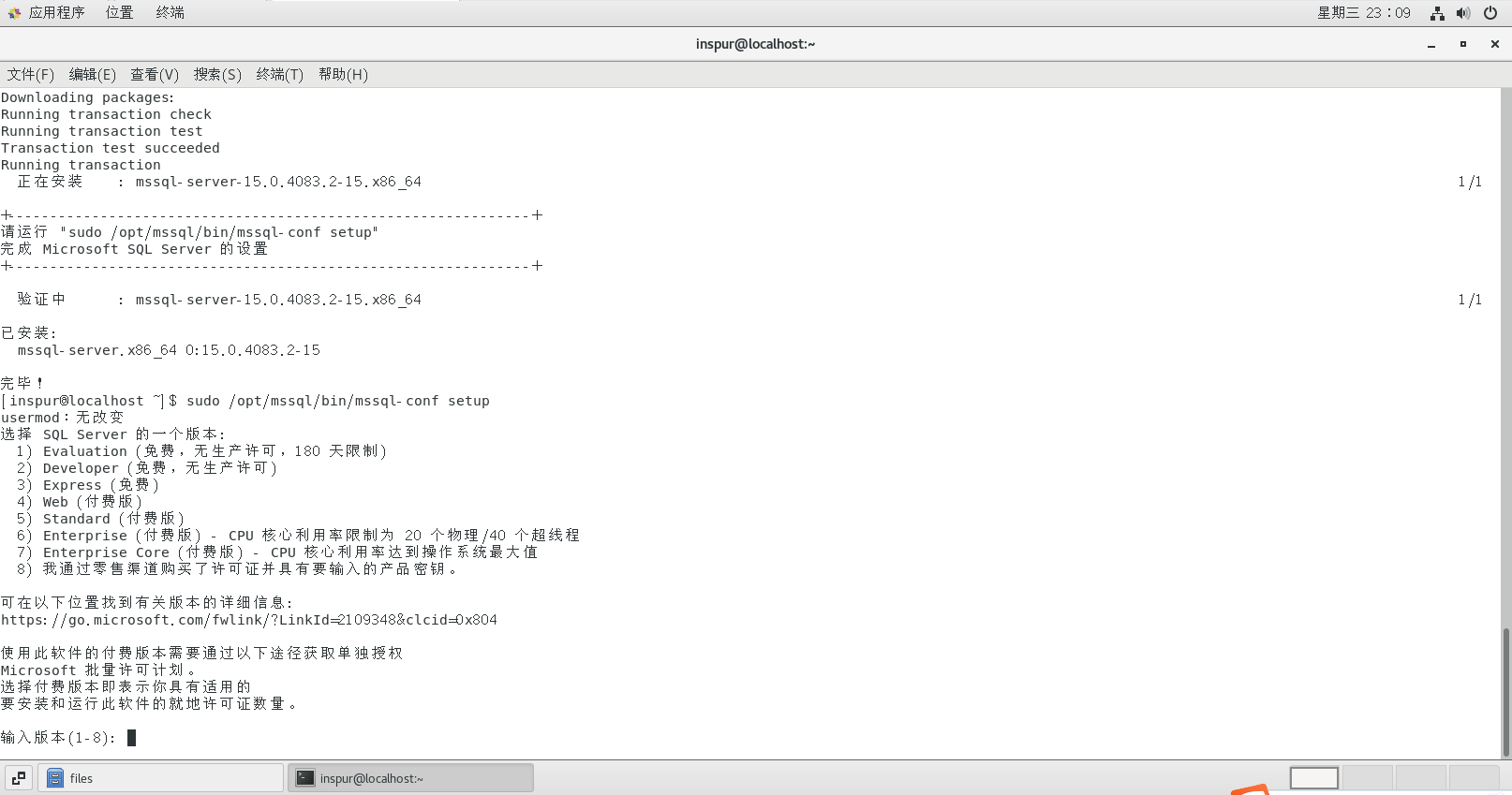Viewport: 1512px width, 795px height.
Task: Click the '3) Express (免费)' line
Action: pyautogui.click(x=88, y=485)
